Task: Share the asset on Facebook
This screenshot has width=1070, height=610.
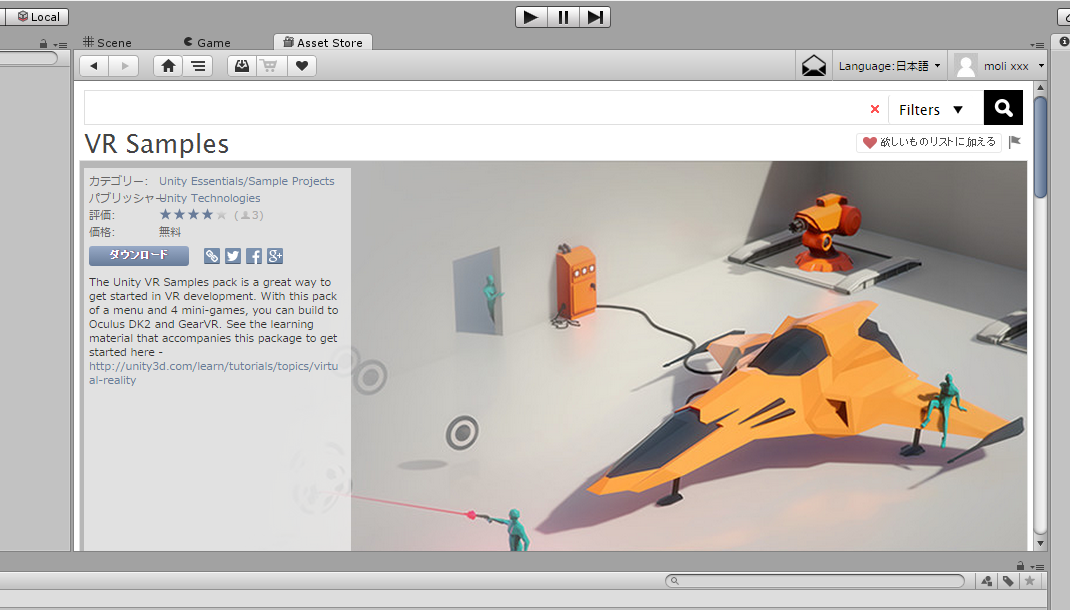Action: click(x=253, y=255)
